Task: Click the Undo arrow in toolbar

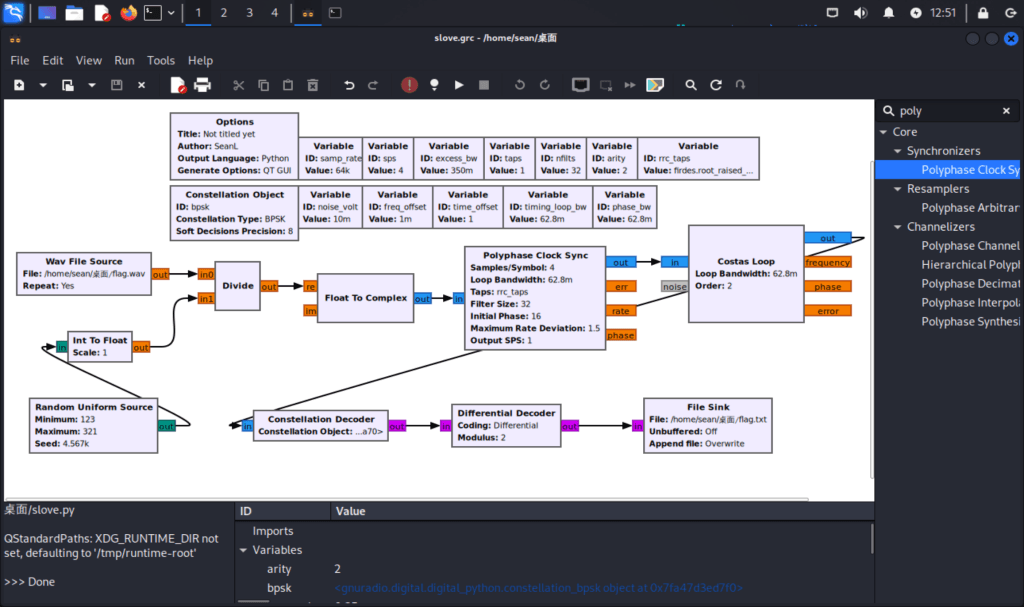Action: (349, 86)
